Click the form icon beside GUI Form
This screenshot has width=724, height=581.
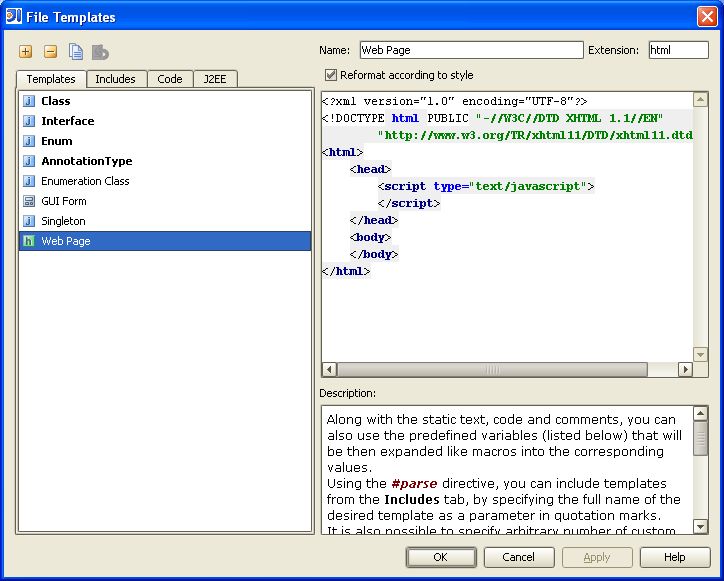pos(29,201)
